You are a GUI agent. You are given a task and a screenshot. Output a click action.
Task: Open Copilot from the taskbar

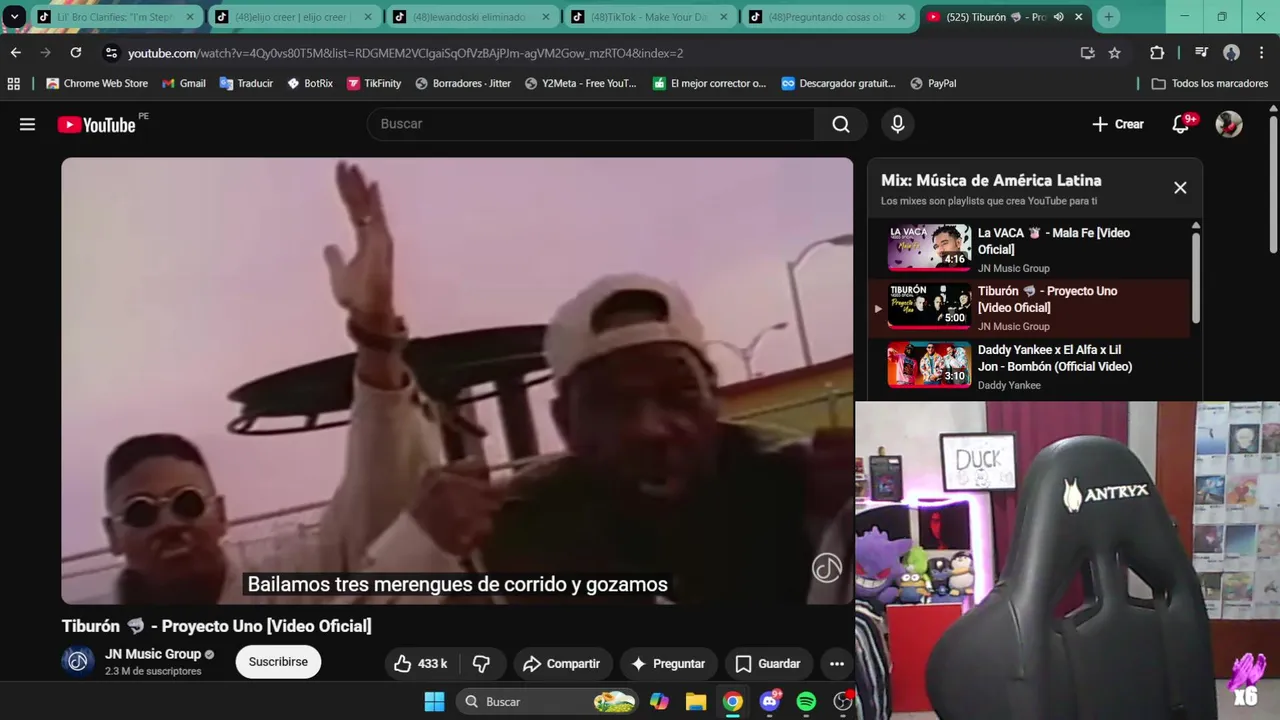(659, 702)
